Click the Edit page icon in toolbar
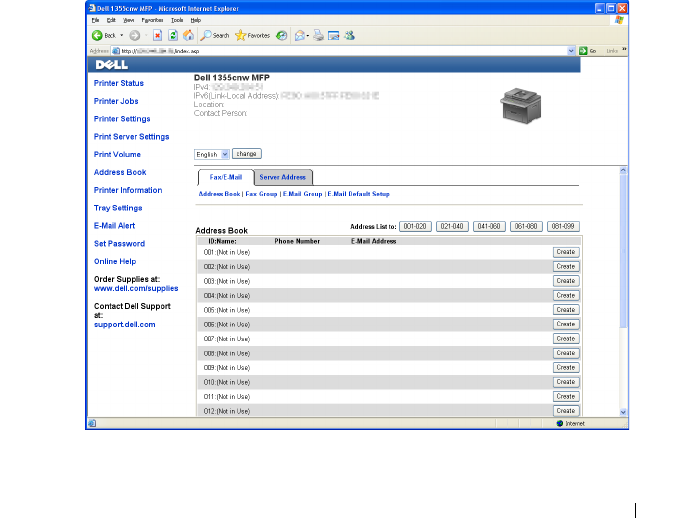Screen dimensions: 681x521 point(334,35)
